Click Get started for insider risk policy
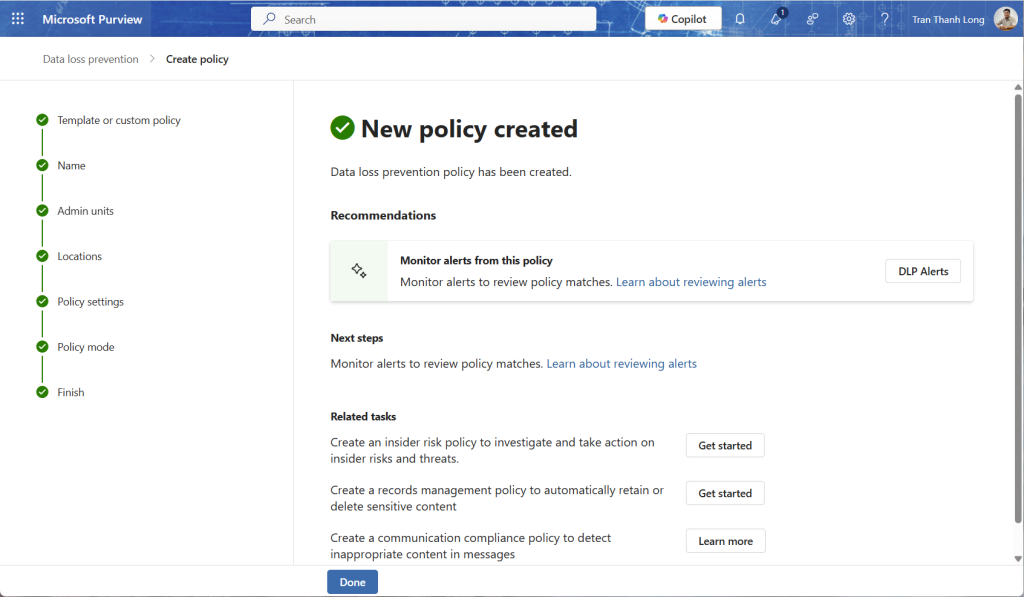Screen dimensions: 1024x597 point(724,446)
